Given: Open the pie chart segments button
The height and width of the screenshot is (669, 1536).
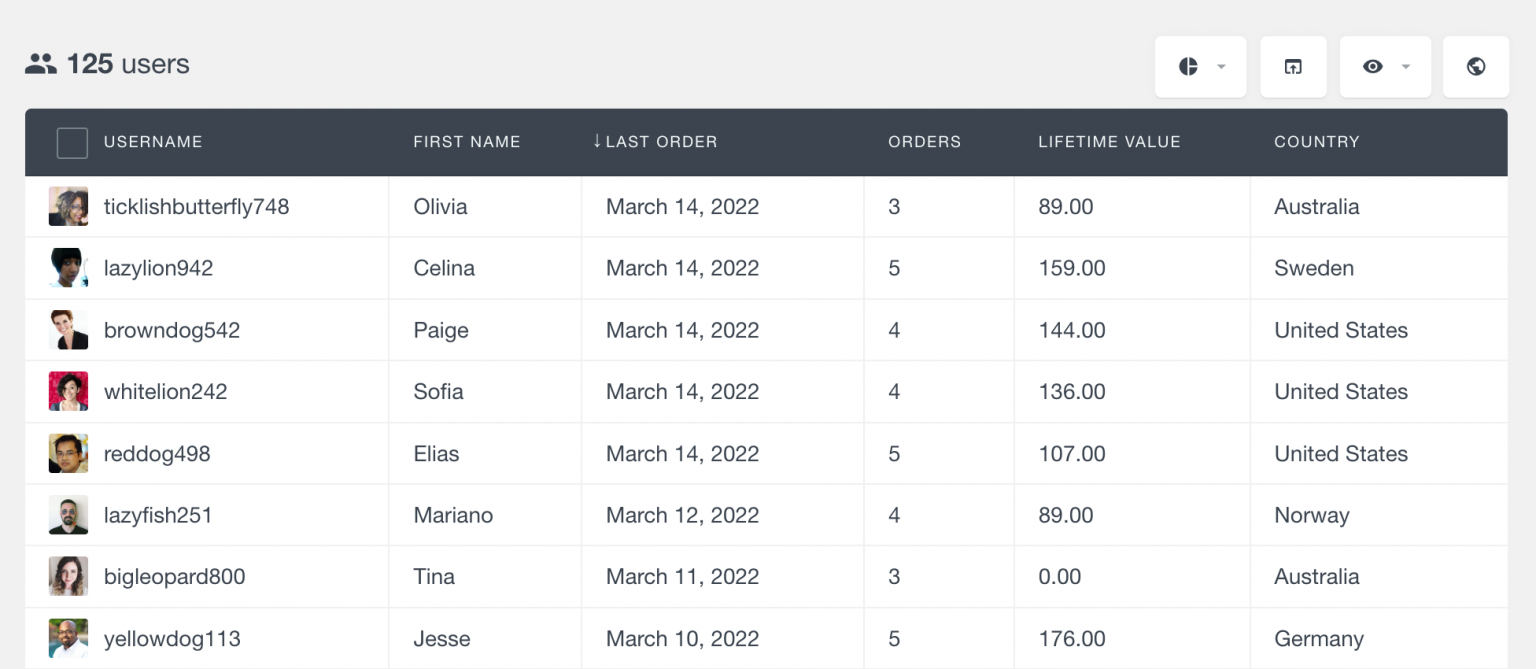Looking at the screenshot, I should point(1188,67).
